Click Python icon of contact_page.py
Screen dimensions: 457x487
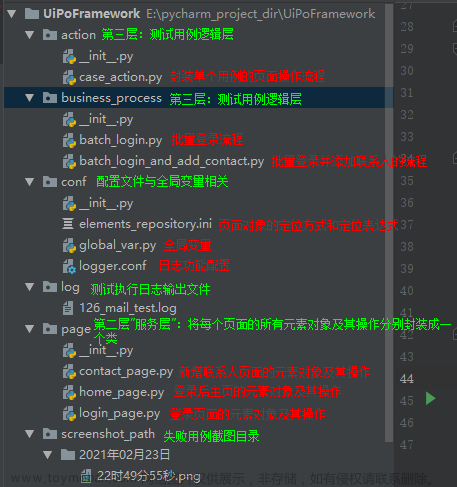[69, 371]
